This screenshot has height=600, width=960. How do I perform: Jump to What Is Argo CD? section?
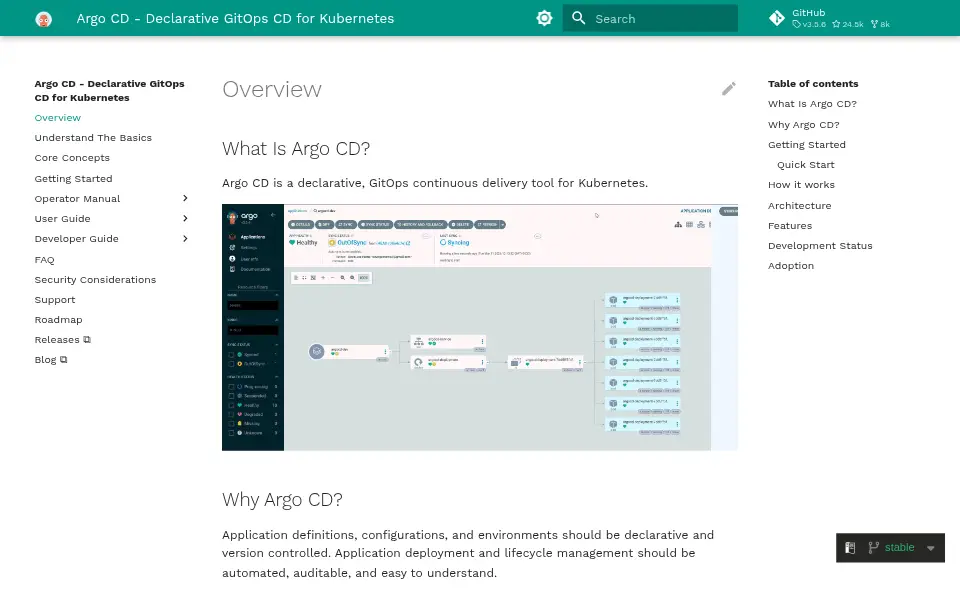tap(812, 104)
